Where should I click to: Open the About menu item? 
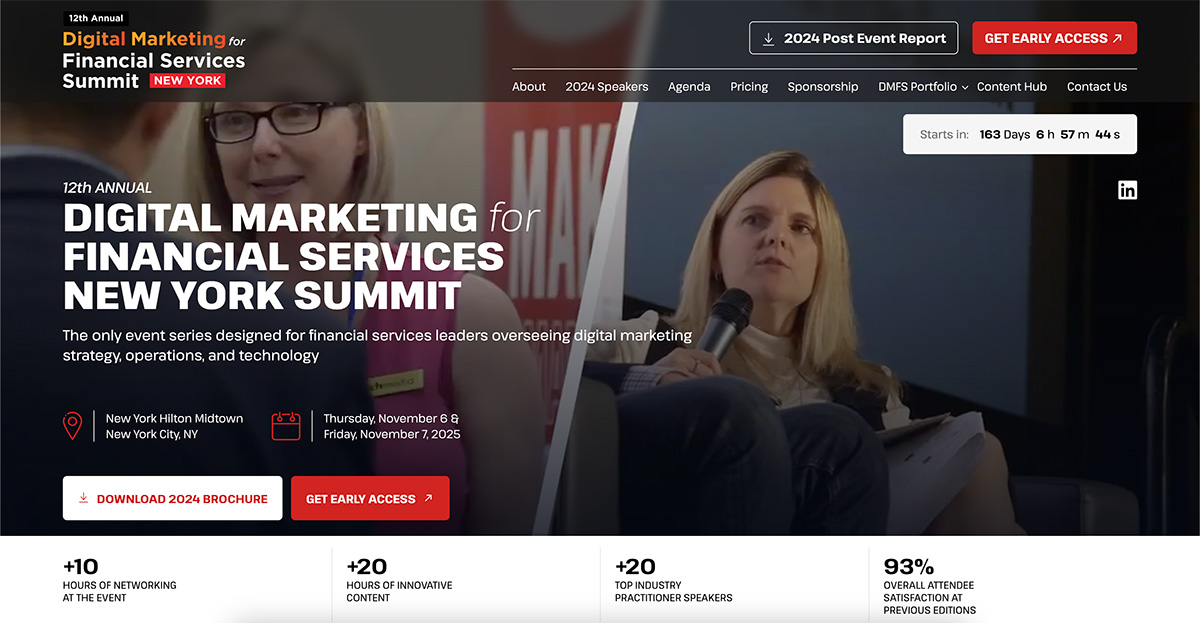[x=529, y=87]
